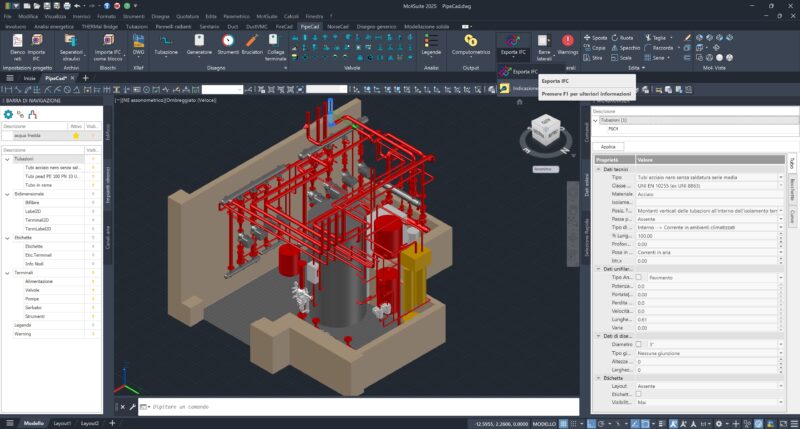The width and height of the screenshot is (800, 429).
Task: Switch to the FireCad ribbon tab
Action: pos(284,26)
